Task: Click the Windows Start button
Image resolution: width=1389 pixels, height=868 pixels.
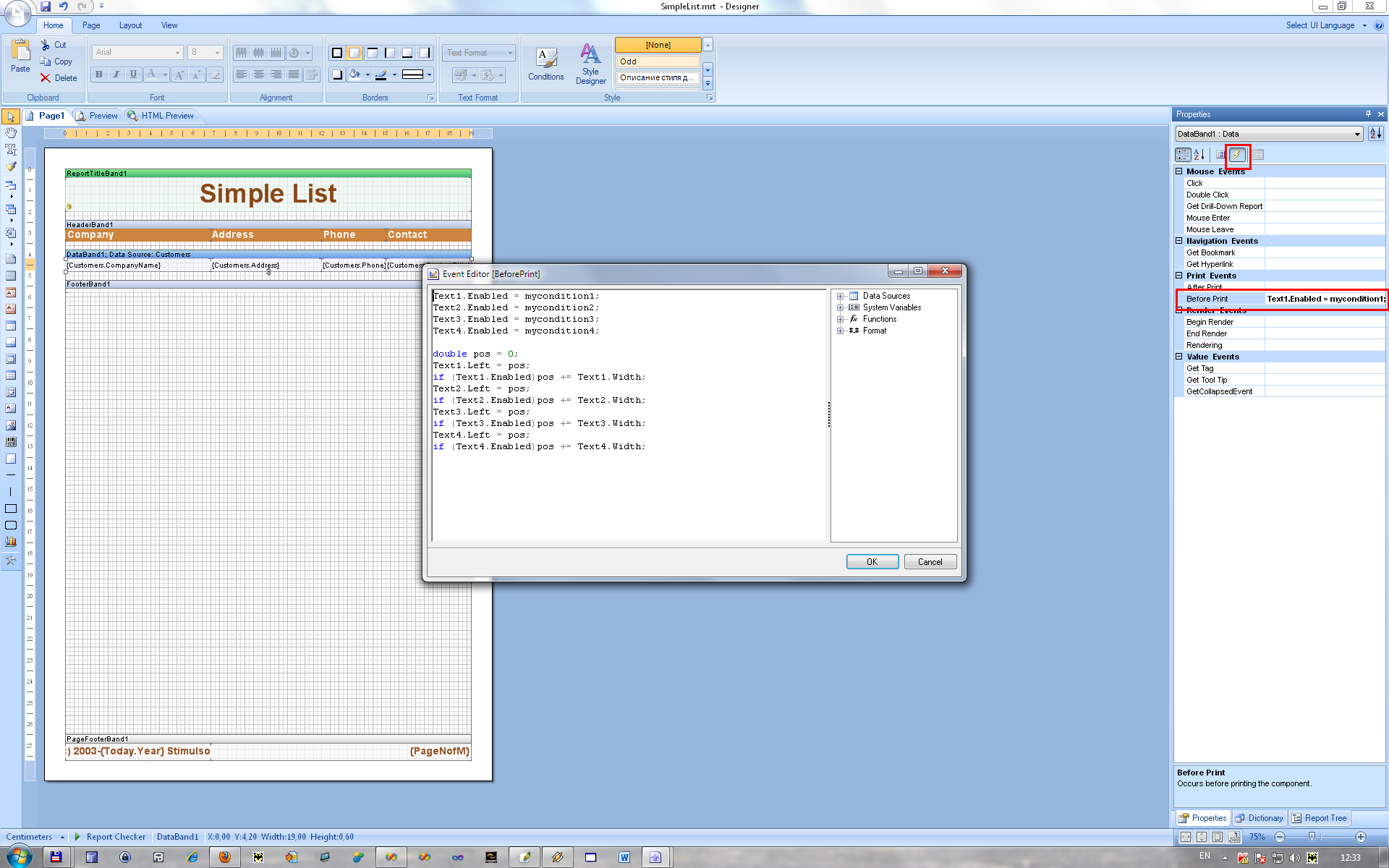Action: (18, 856)
